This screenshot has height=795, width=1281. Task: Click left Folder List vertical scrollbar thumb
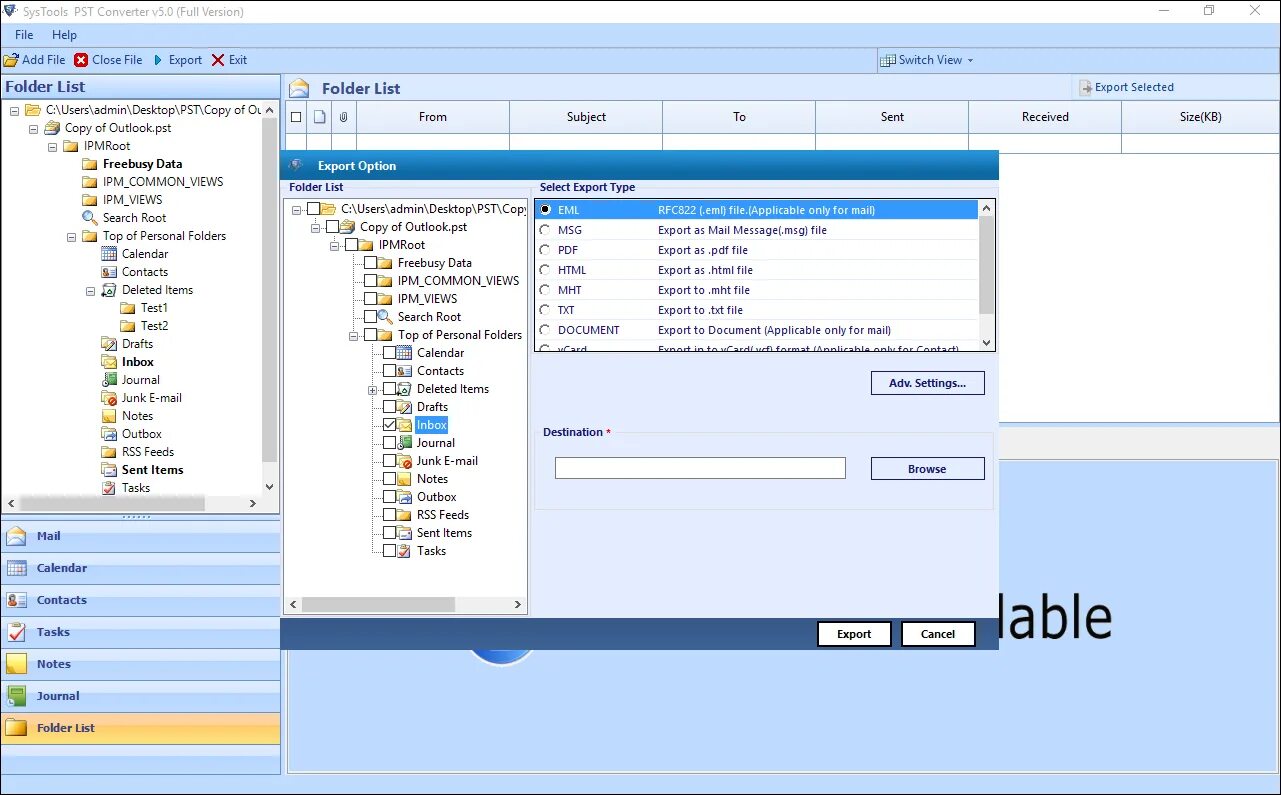270,290
